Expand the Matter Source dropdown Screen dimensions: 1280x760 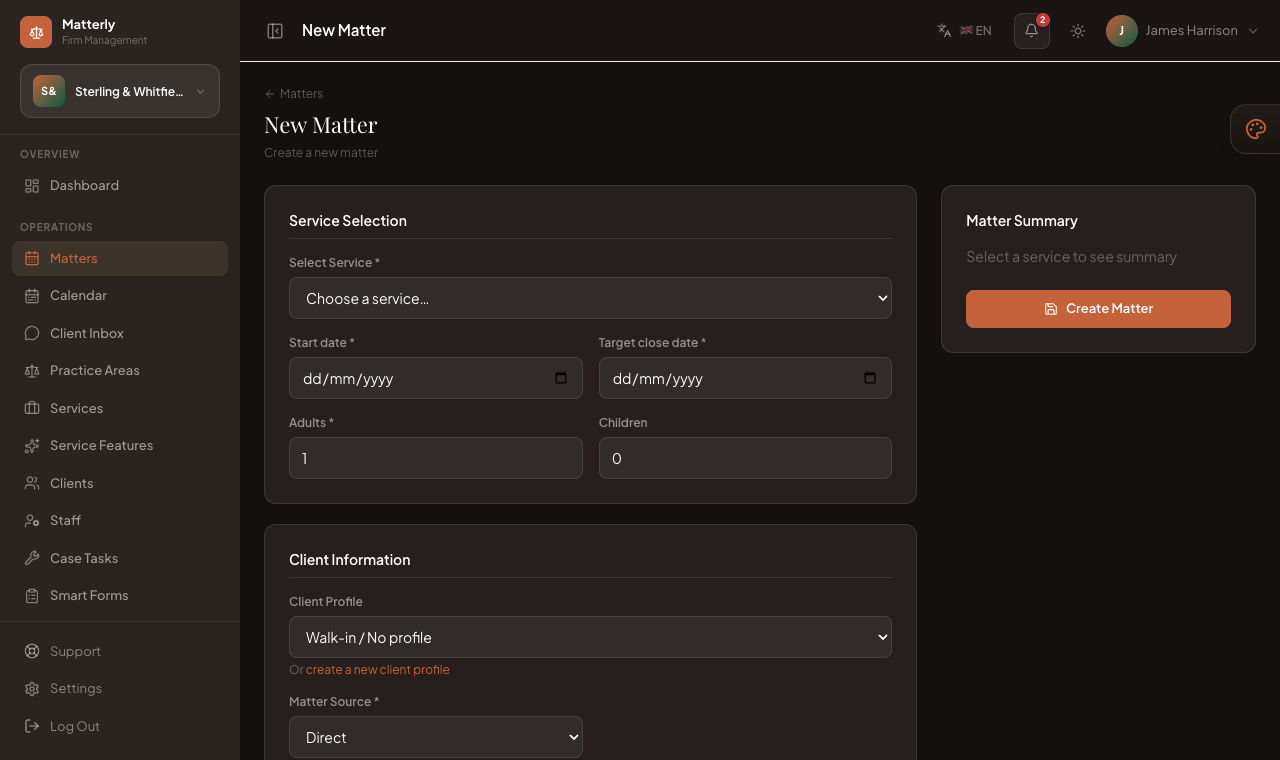coord(436,737)
